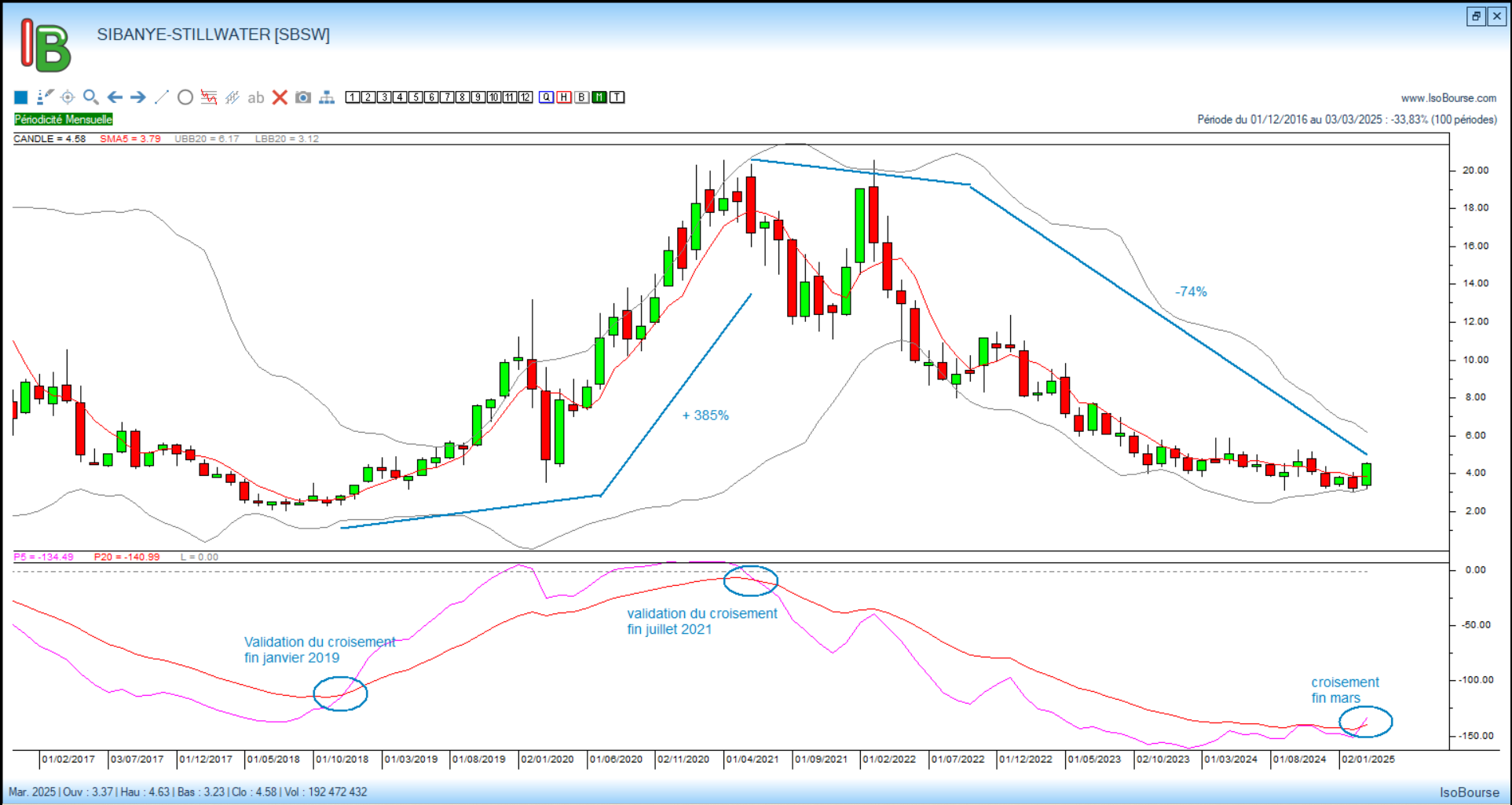This screenshot has width=1512, height=805.
Task: Go forward with the right arrow
Action: [x=138, y=97]
